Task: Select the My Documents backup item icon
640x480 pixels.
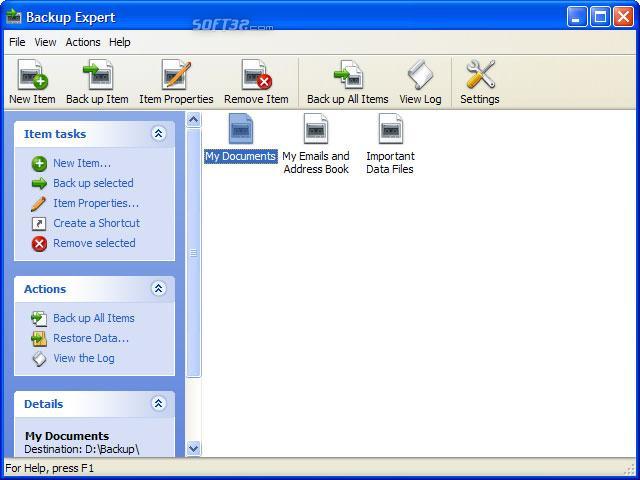Action: pyautogui.click(x=241, y=129)
